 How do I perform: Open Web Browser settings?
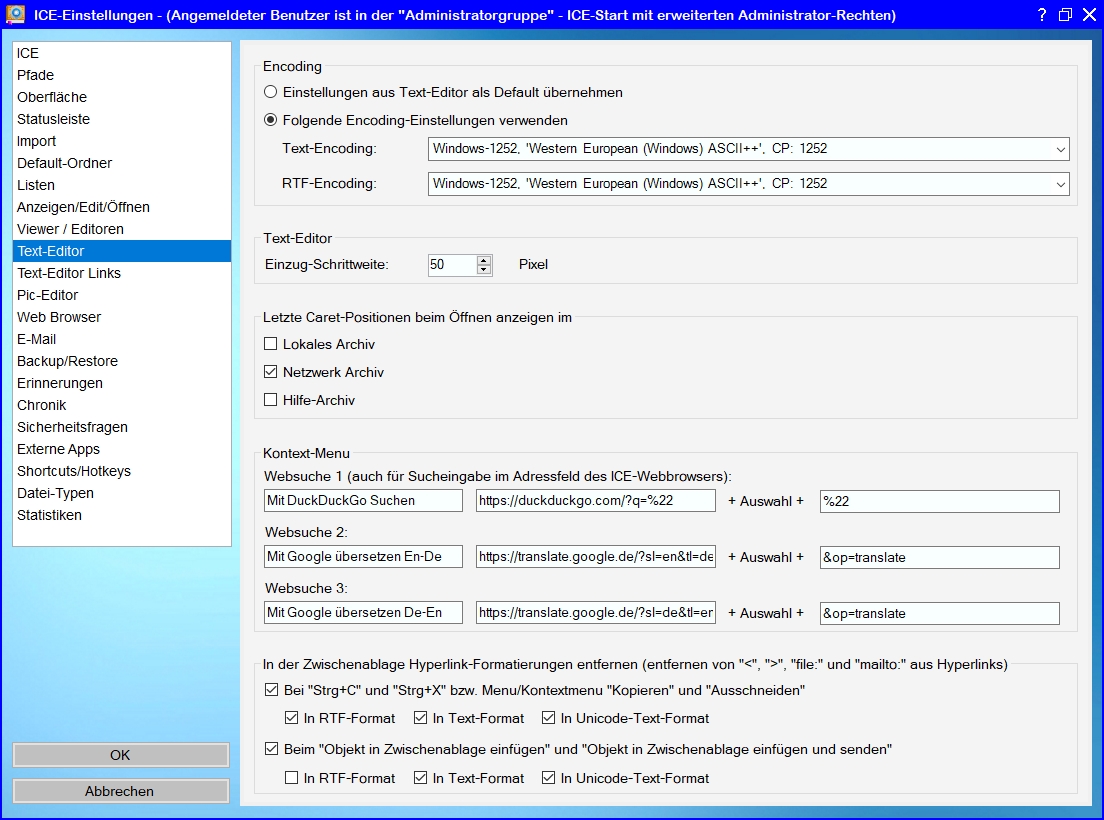pyautogui.click(x=122, y=317)
